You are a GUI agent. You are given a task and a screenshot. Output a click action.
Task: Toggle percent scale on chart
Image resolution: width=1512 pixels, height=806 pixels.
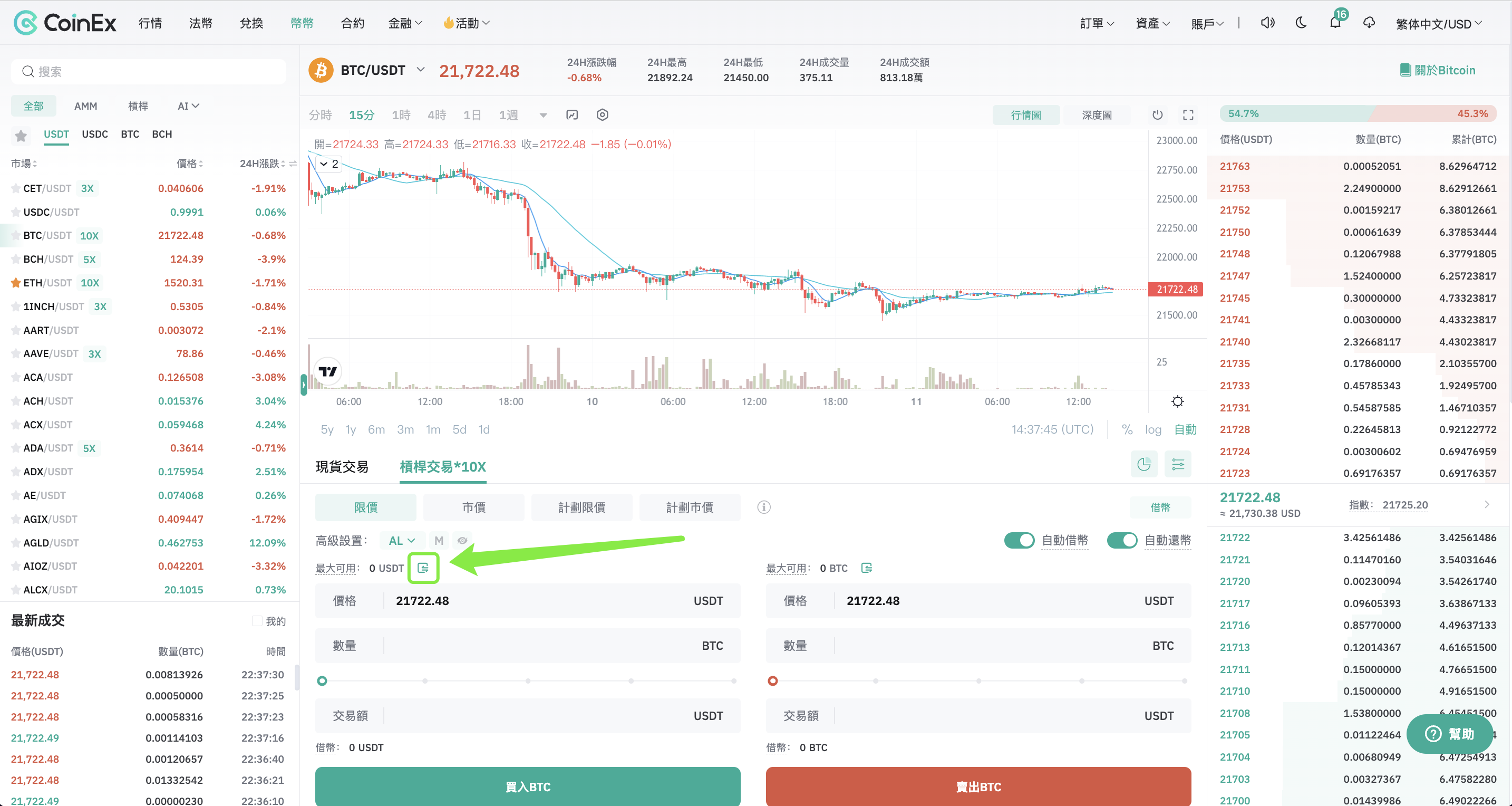[x=1127, y=429]
